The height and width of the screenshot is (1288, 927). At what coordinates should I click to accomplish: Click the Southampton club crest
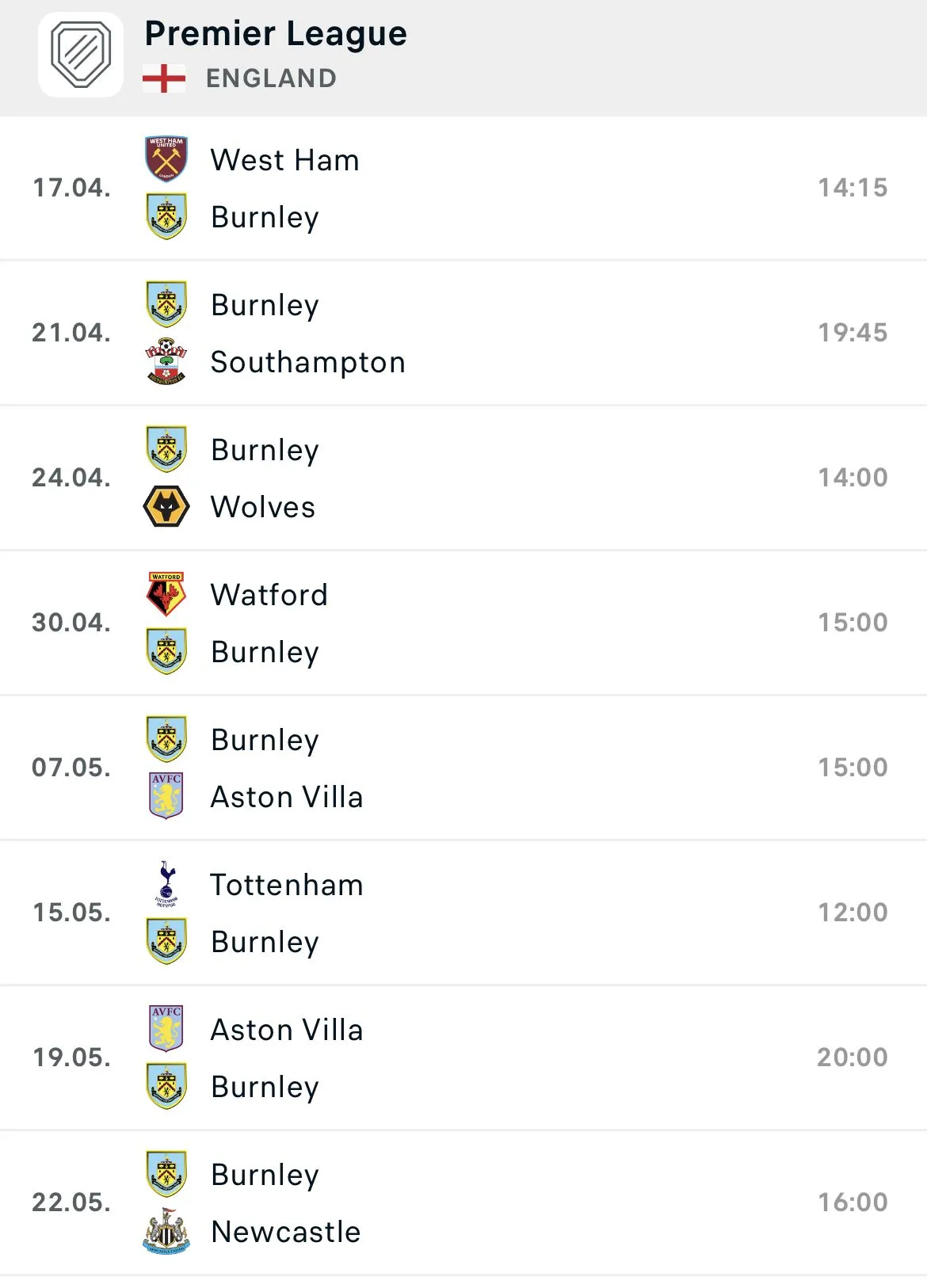pos(166,361)
